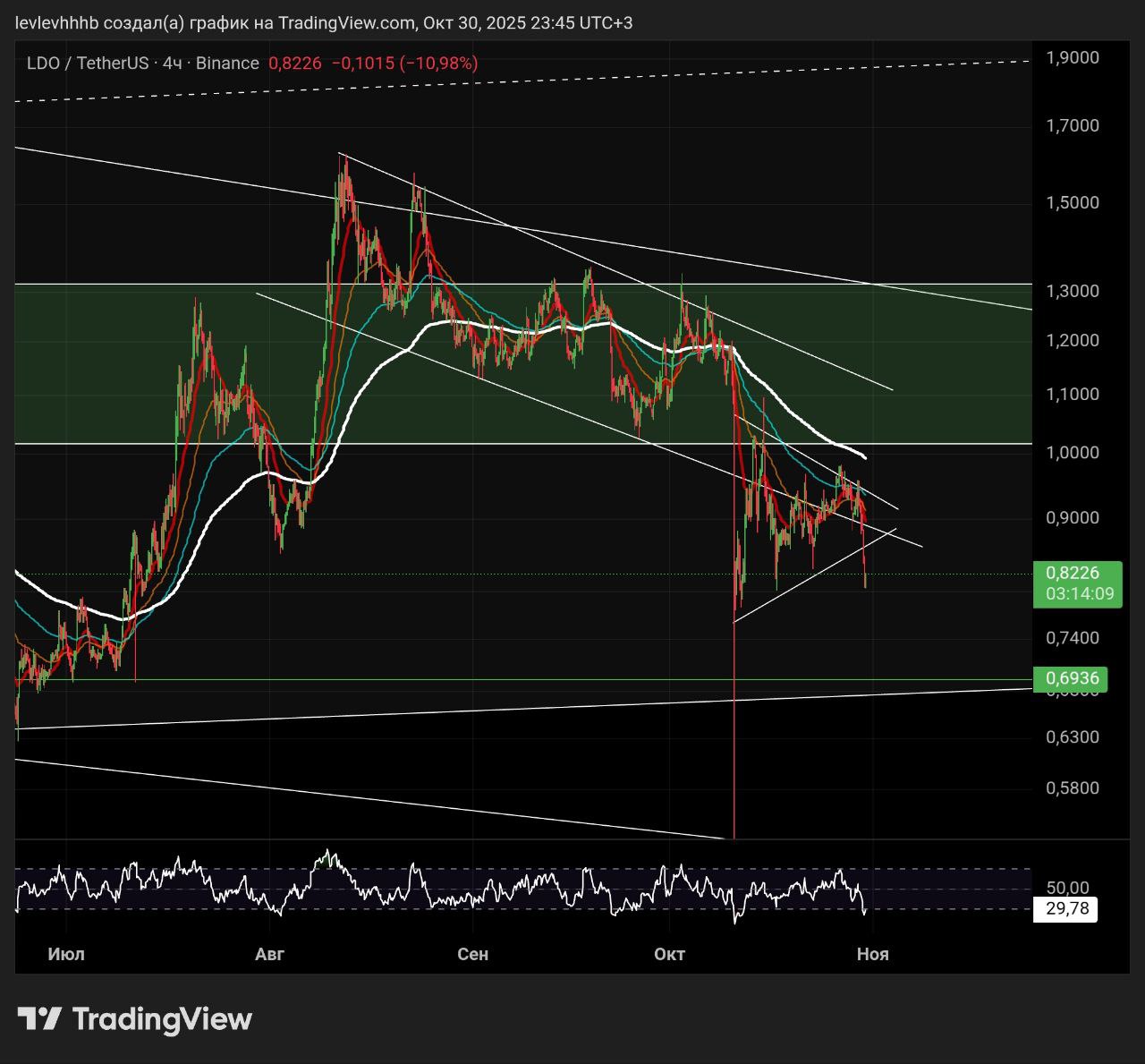
Task: Click the RSI value label 29,78
Action: pos(1066,909)
